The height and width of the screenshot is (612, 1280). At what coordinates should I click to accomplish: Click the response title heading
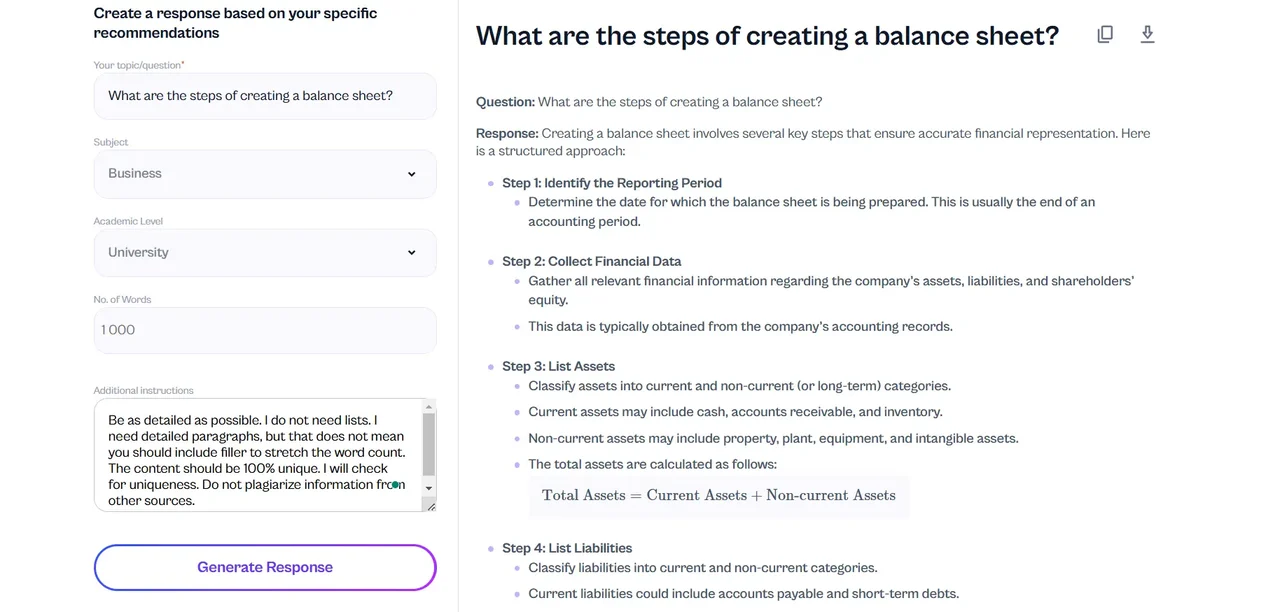(x=767, y=36)
